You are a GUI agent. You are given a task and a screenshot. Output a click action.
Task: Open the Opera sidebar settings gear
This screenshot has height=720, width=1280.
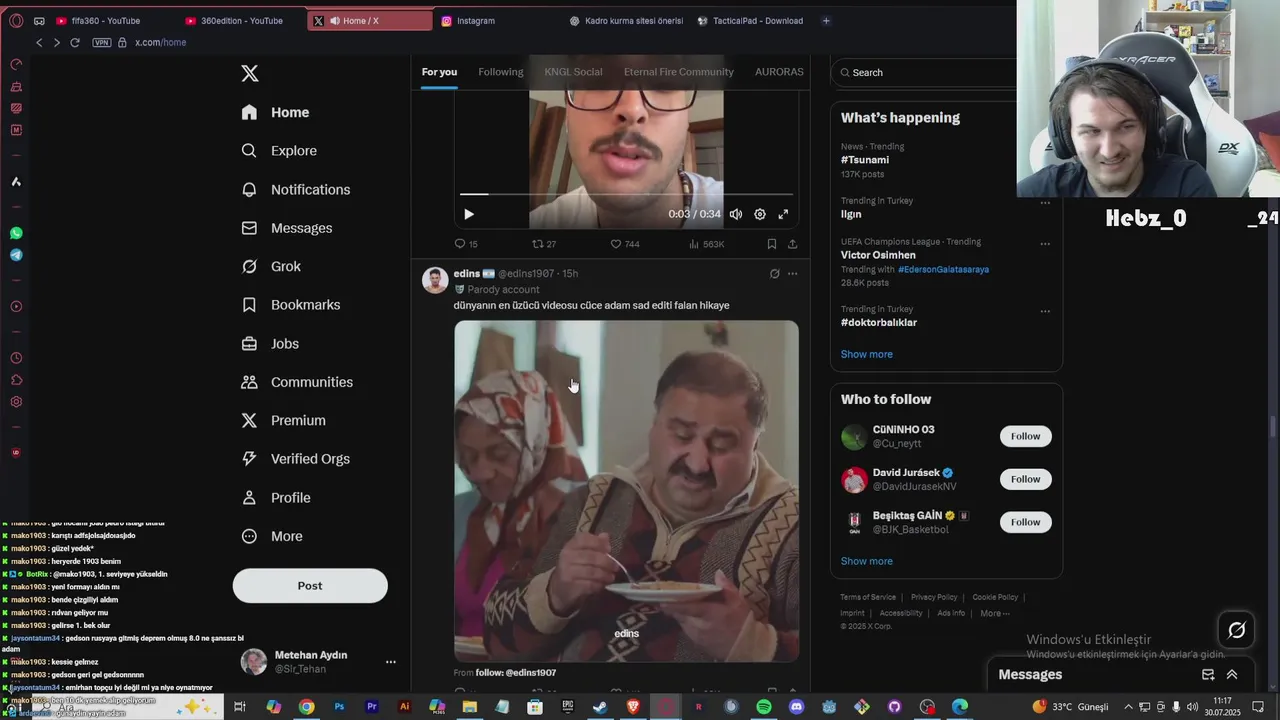pos(16,402)
